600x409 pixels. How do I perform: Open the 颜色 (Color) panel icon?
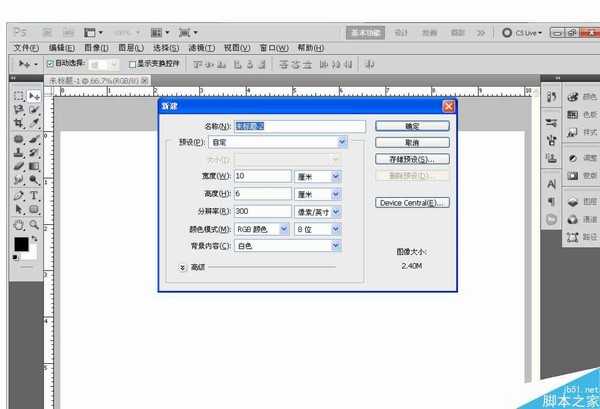pos(581,97)
